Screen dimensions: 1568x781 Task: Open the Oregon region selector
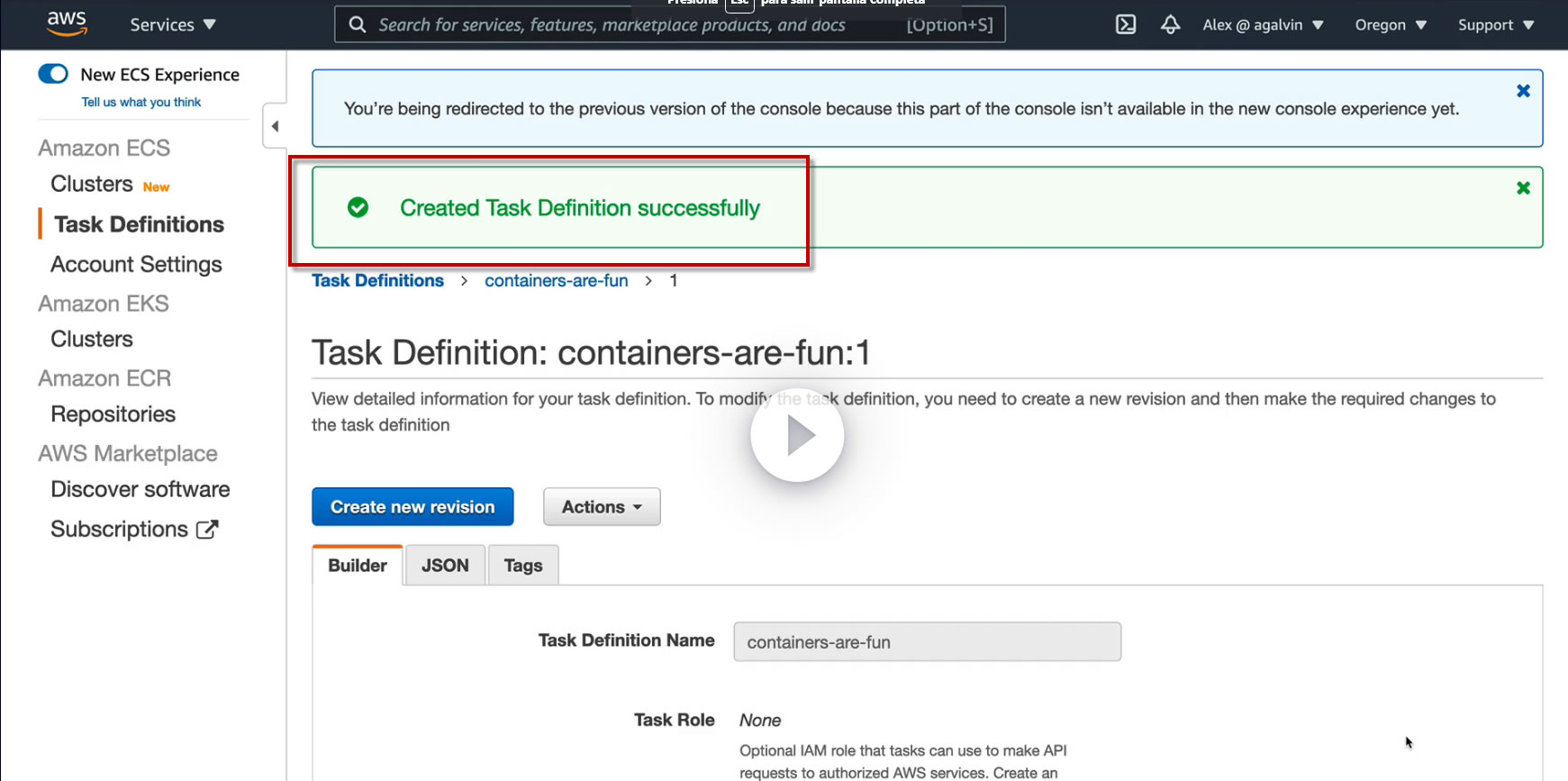tap(1390, 24)
